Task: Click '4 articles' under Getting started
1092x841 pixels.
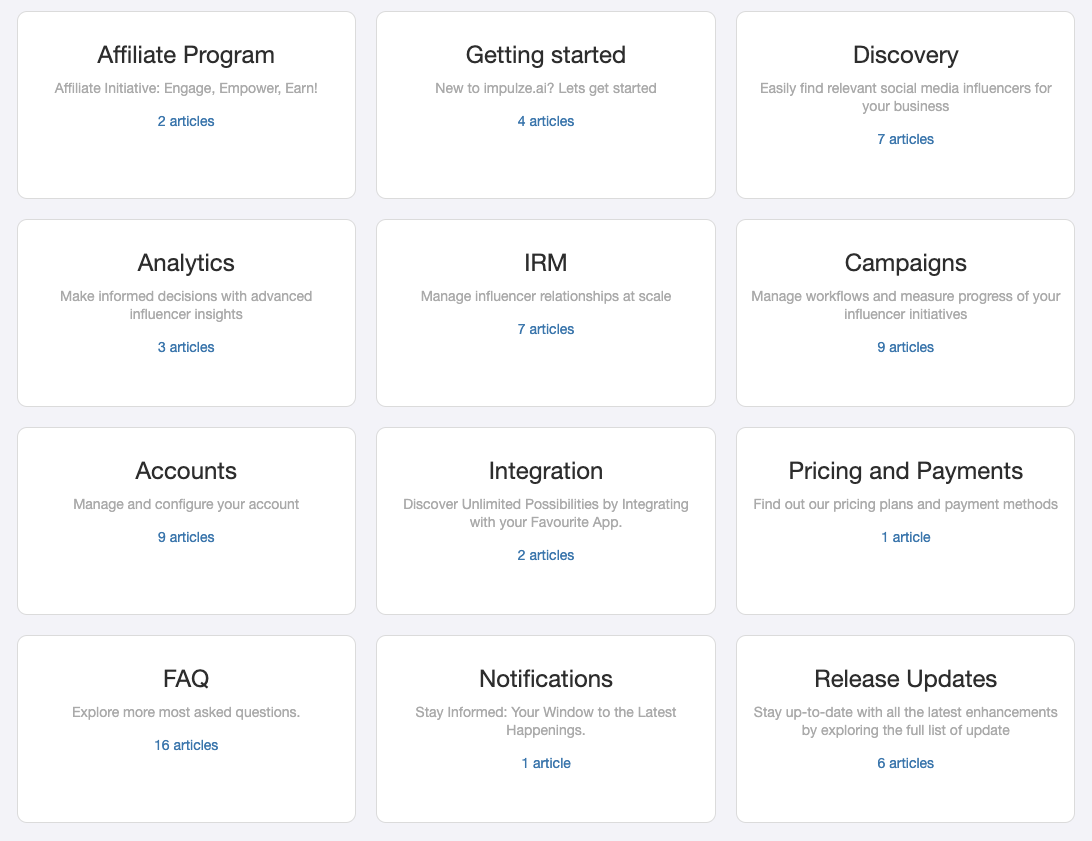Action: (x=545, y=121)
